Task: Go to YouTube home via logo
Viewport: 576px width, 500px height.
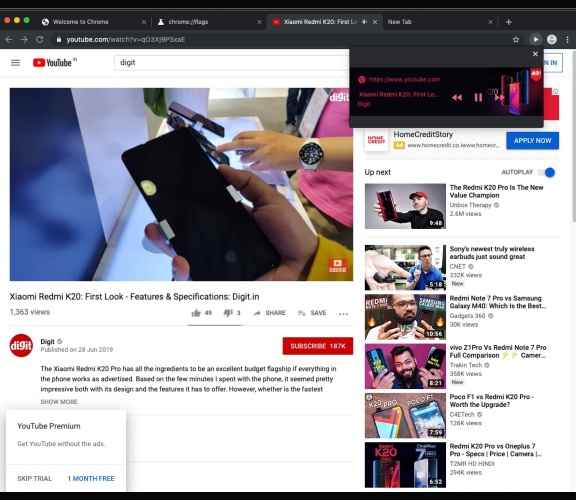Action: 54,62
